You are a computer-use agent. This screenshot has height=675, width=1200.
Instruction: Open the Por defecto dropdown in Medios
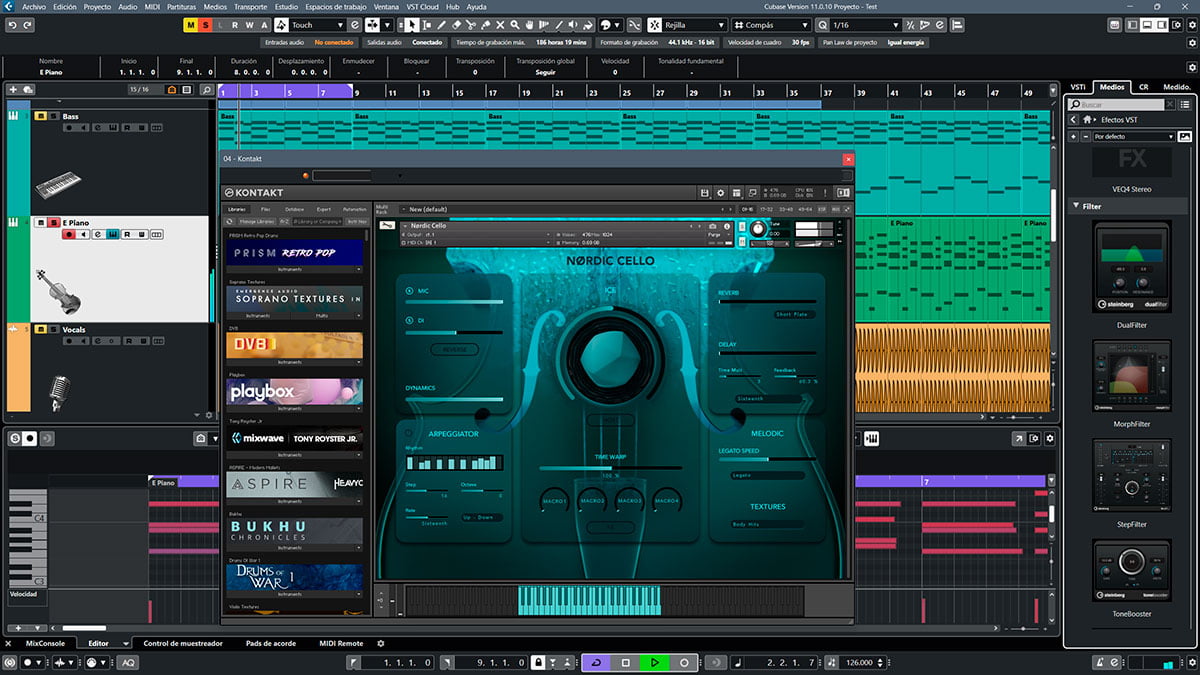tap(1134, 136)
